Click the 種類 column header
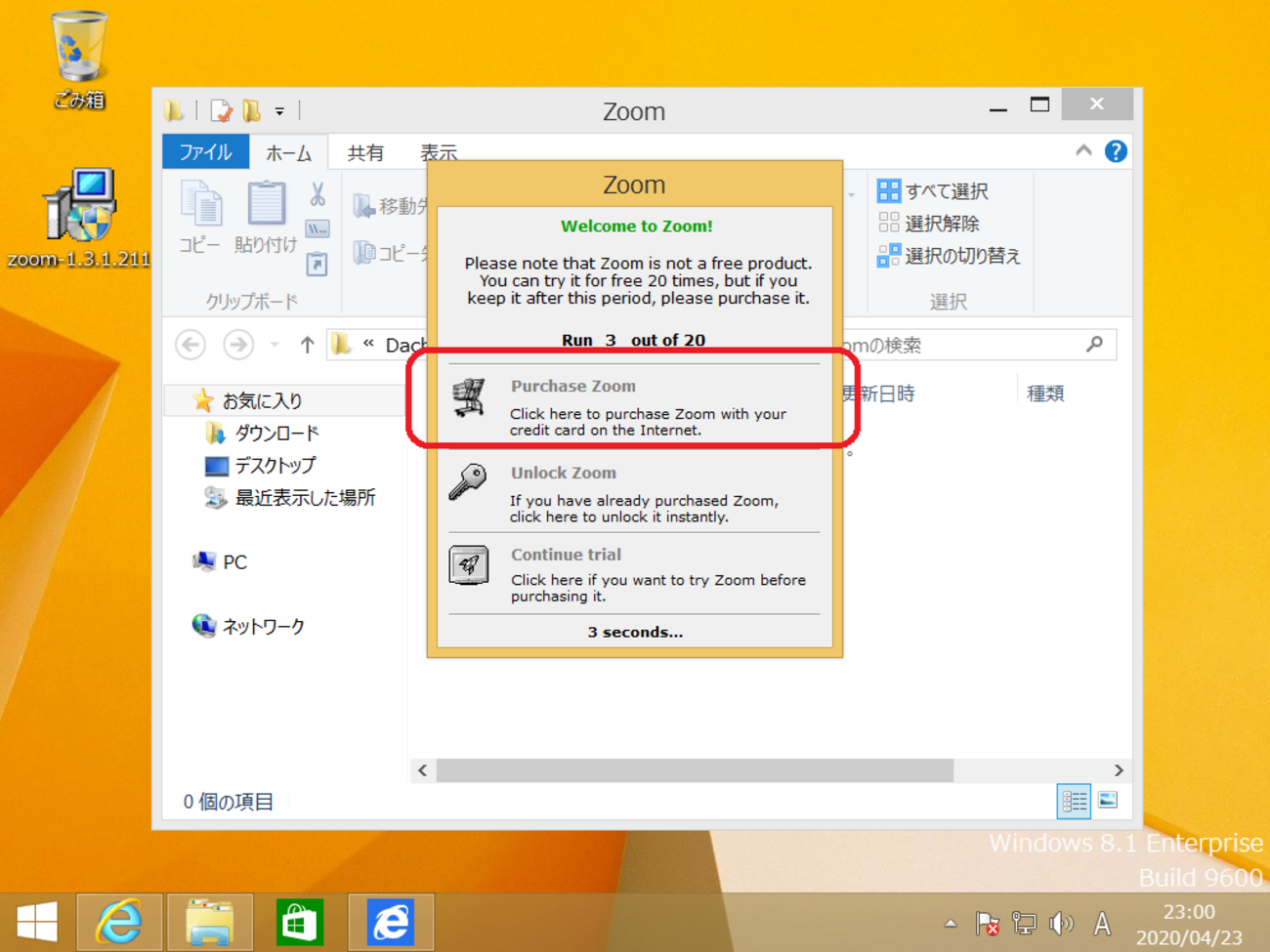Viewport: 1270px width, 952px height. pos(1045,393)
